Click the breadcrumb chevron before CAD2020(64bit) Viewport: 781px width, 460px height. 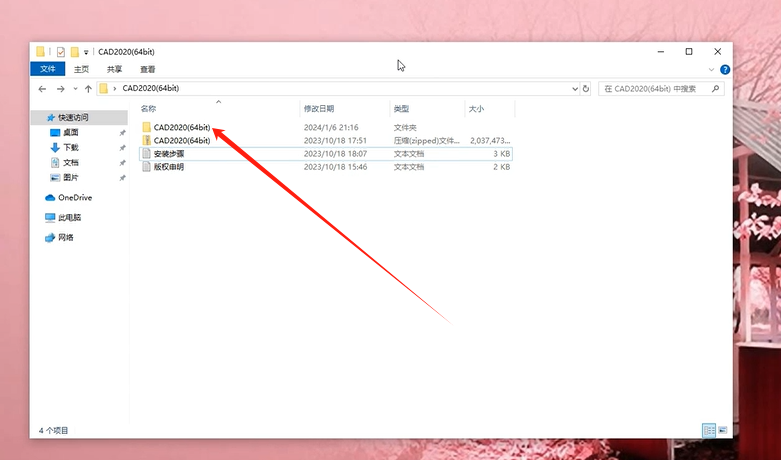pyautogui.click(x=115, y=89)
